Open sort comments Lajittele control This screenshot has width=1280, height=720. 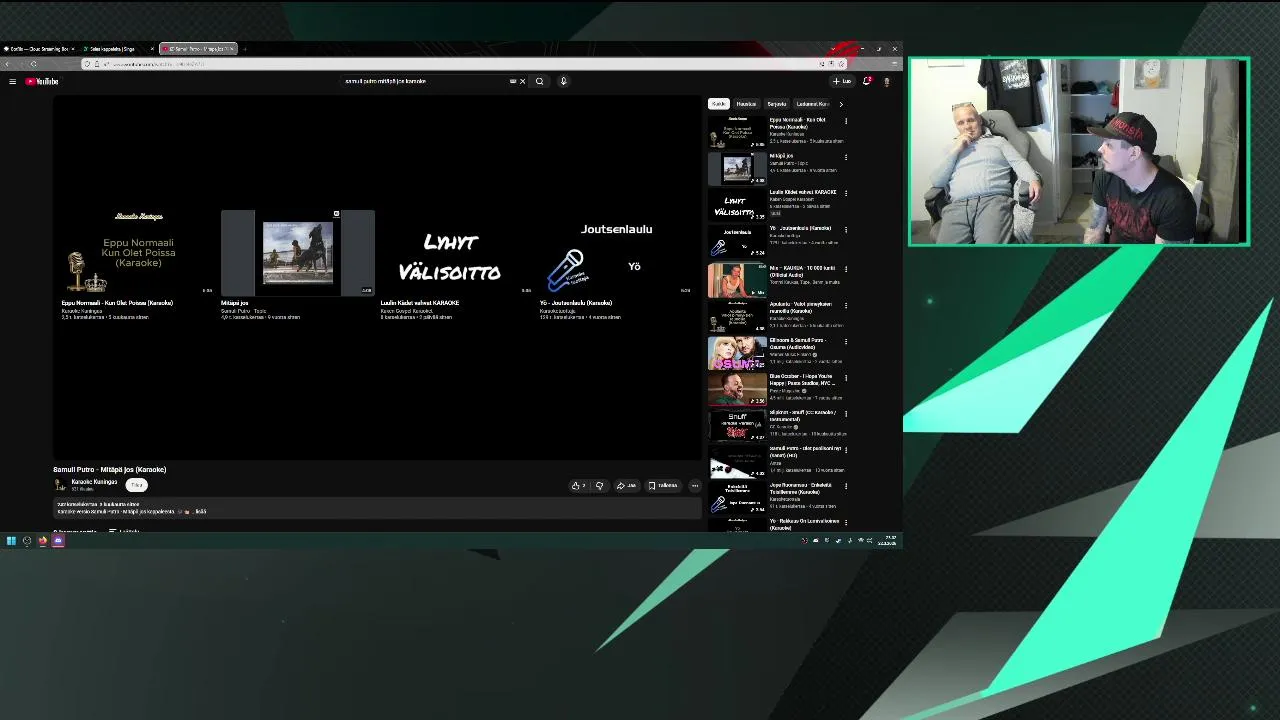click(126, 531)
